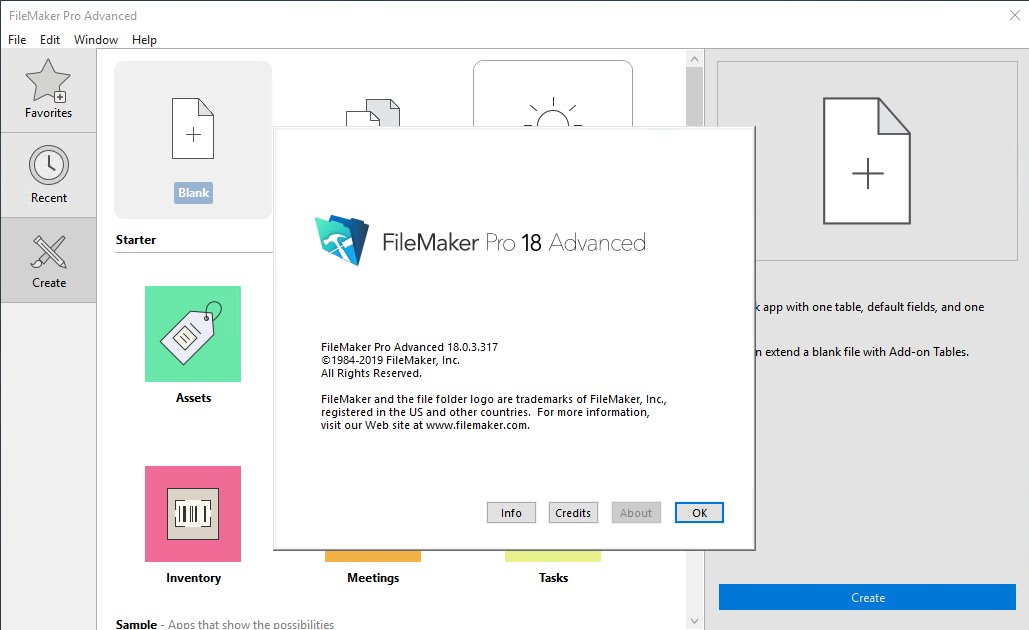Screen dimensions: 1029x630
Task: Open the File menu
Action: click(x=17, y=39)
